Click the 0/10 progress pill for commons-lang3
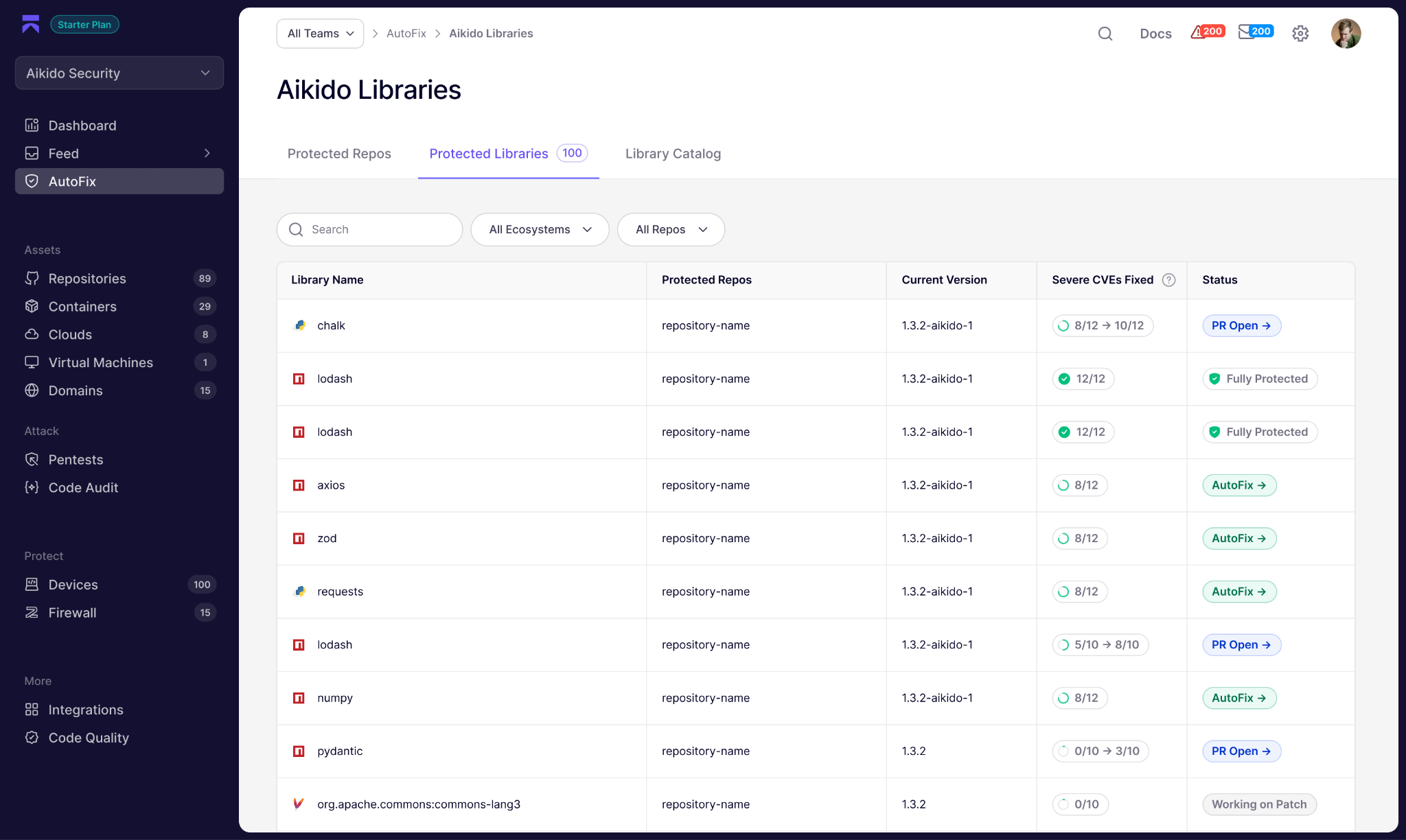Viewport: 1406px width, 840px height. 1080,804
